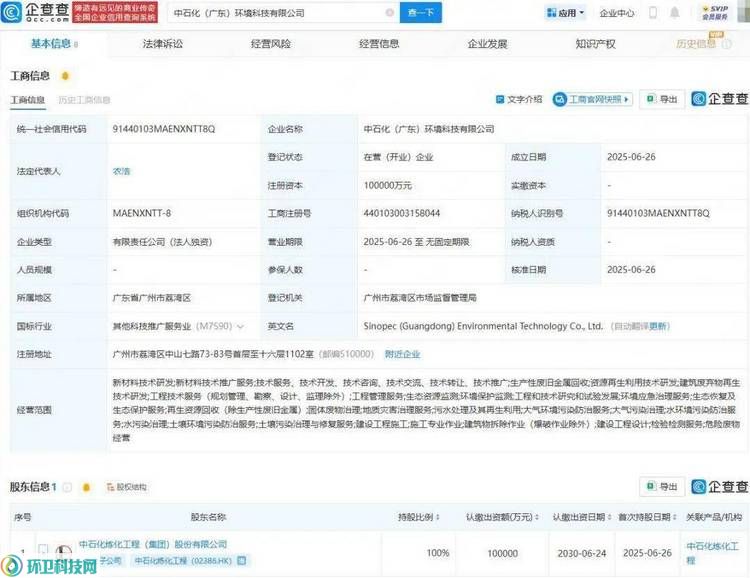Click the icon after 中石化炼化工程 (02386.HK) tag
The width and height of the screenshot is (750, 578).
[x=242, y=560]
